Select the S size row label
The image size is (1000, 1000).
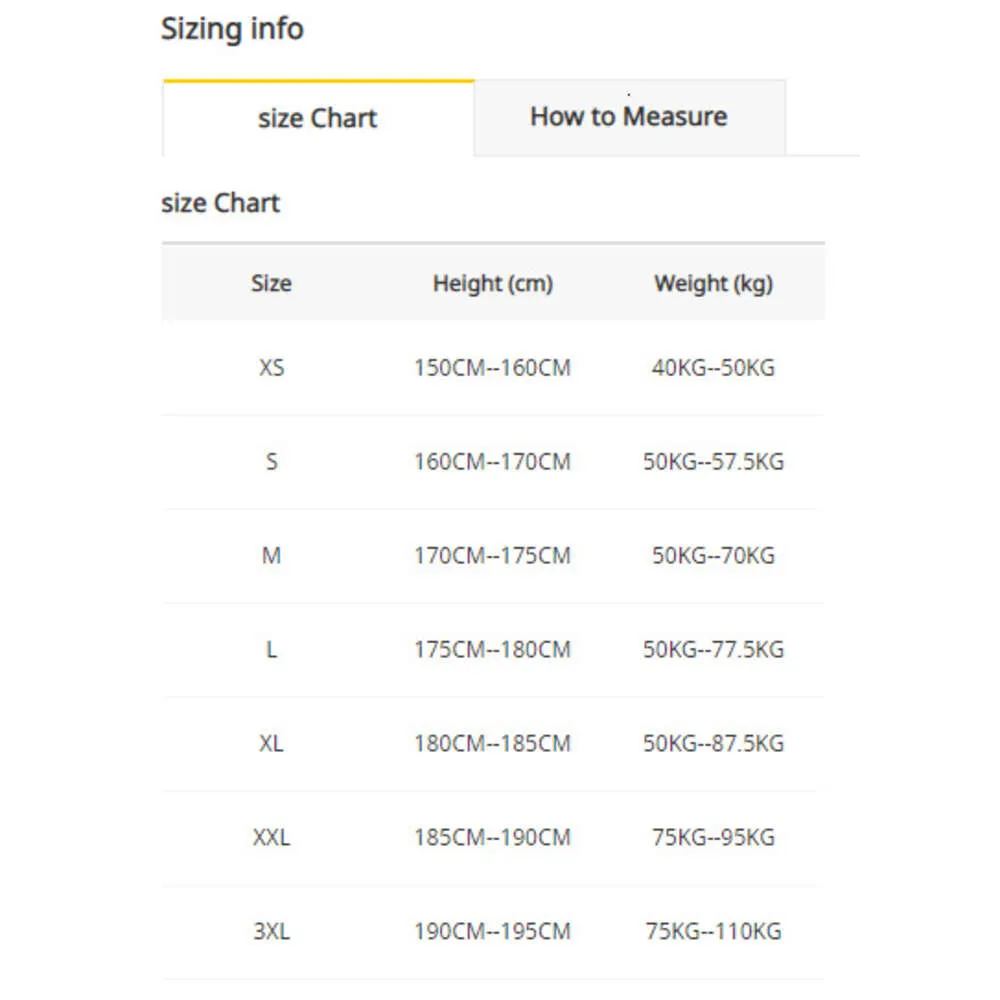(271, 462)
